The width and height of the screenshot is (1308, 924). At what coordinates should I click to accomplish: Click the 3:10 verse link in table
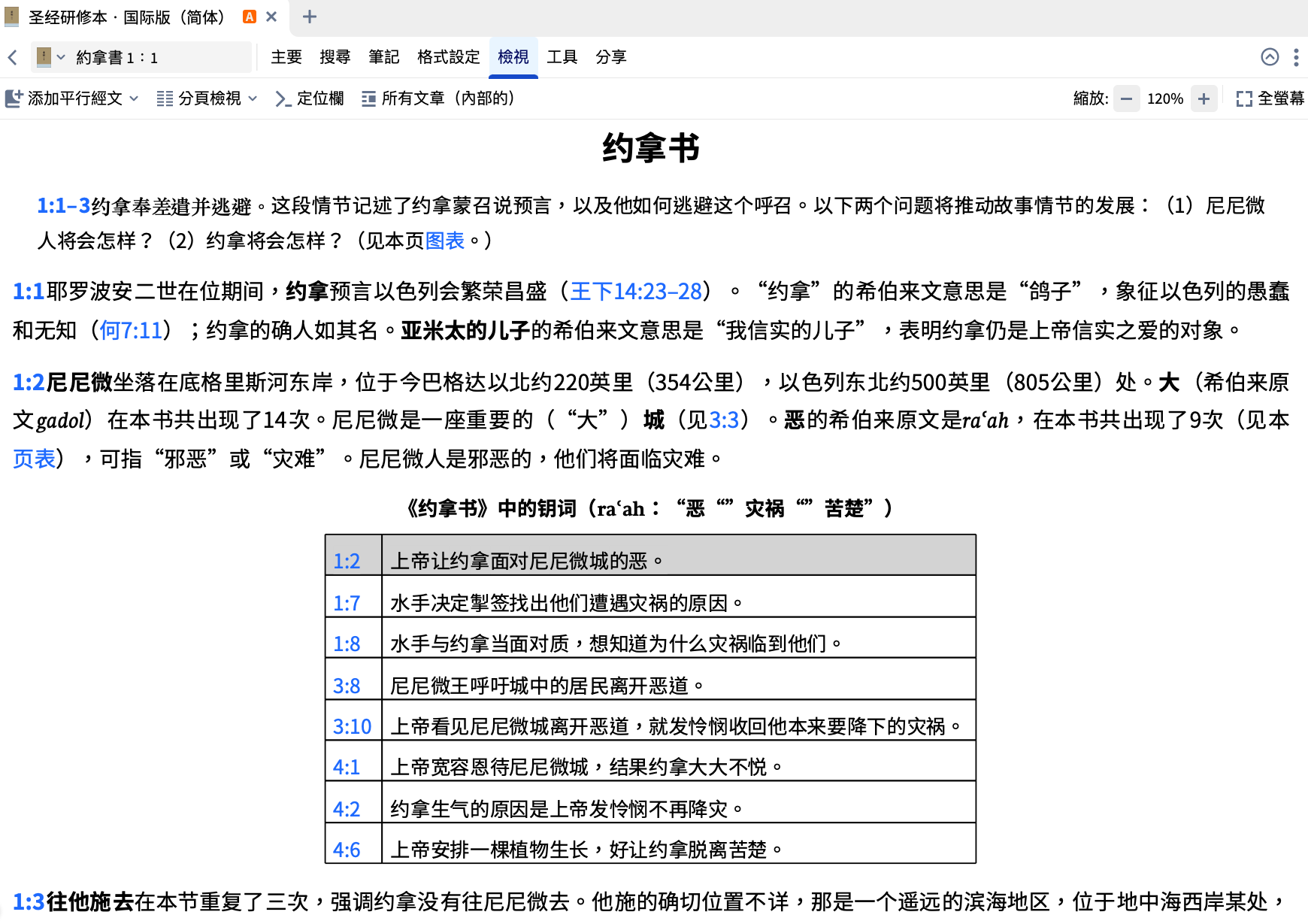pos(353,726)
